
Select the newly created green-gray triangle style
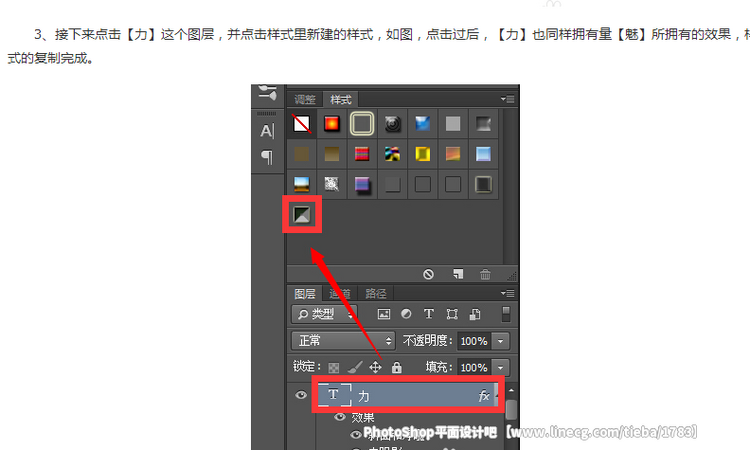[302, 215]
